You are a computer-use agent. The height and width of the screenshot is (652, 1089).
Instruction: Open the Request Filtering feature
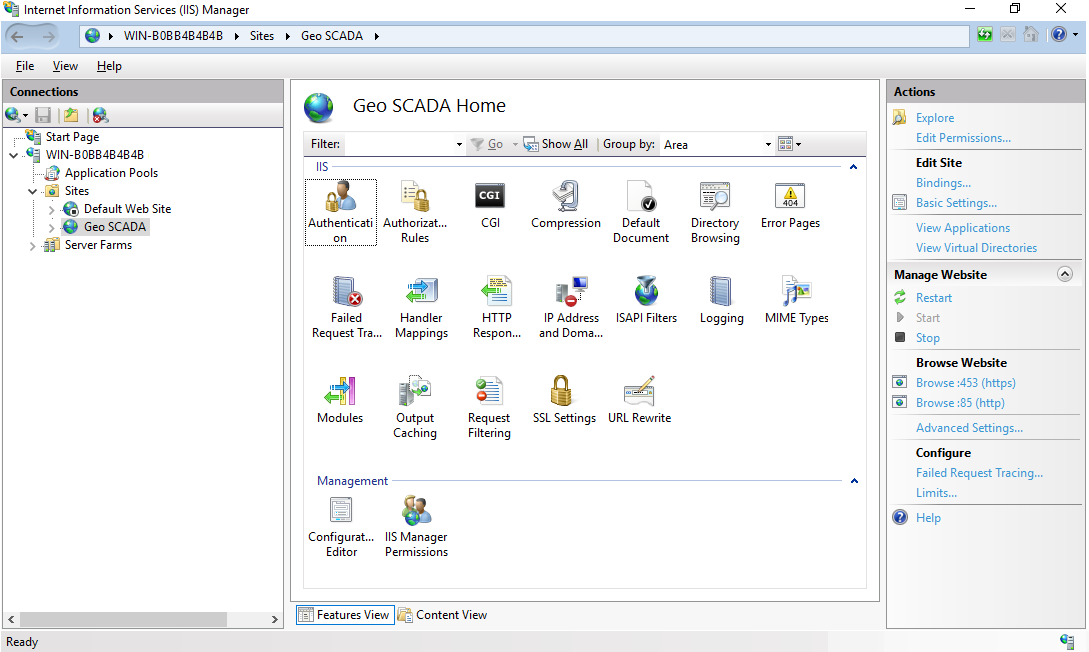pos(489,392)
